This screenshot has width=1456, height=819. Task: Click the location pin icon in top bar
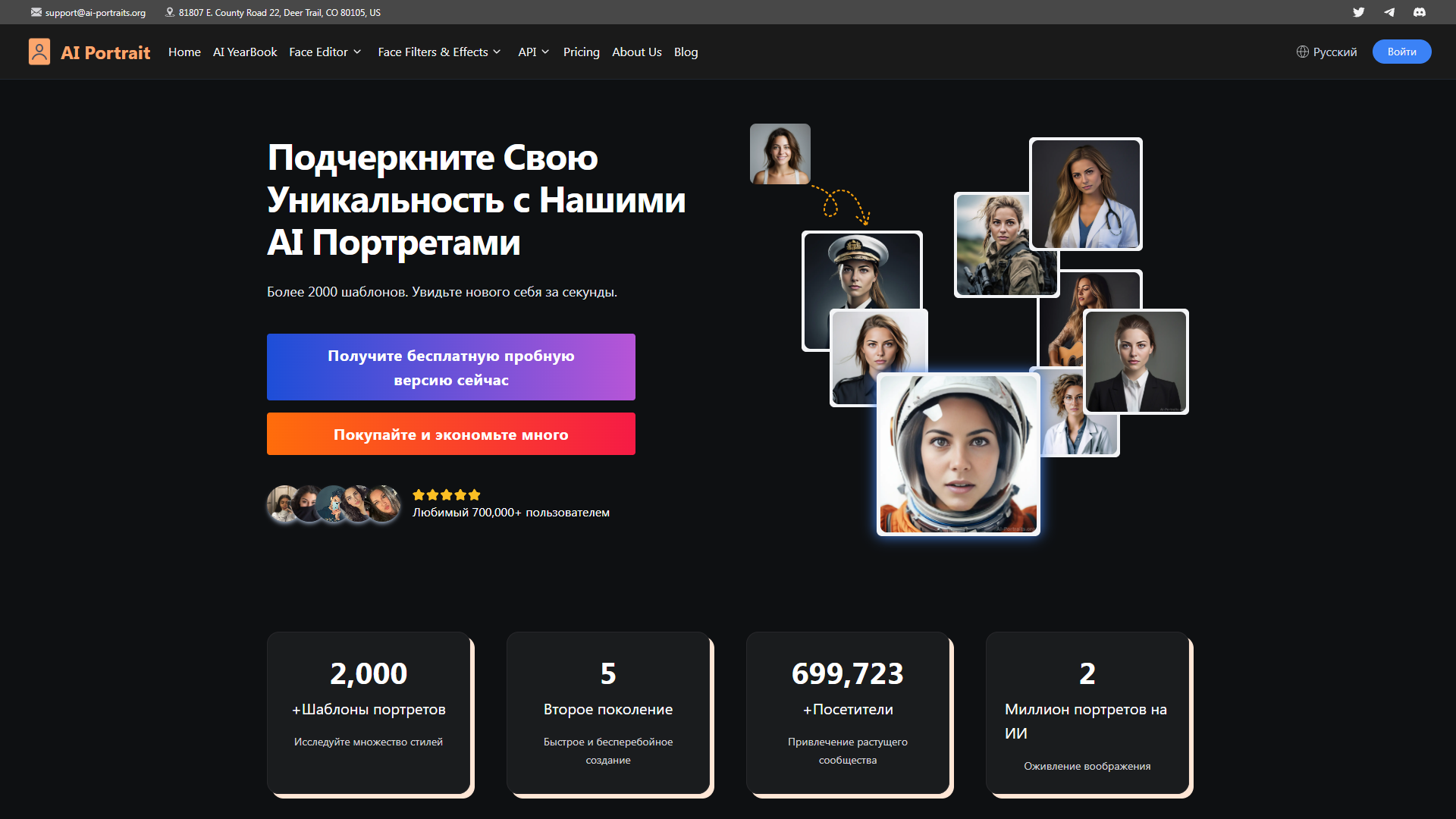[x=170, y=12]
